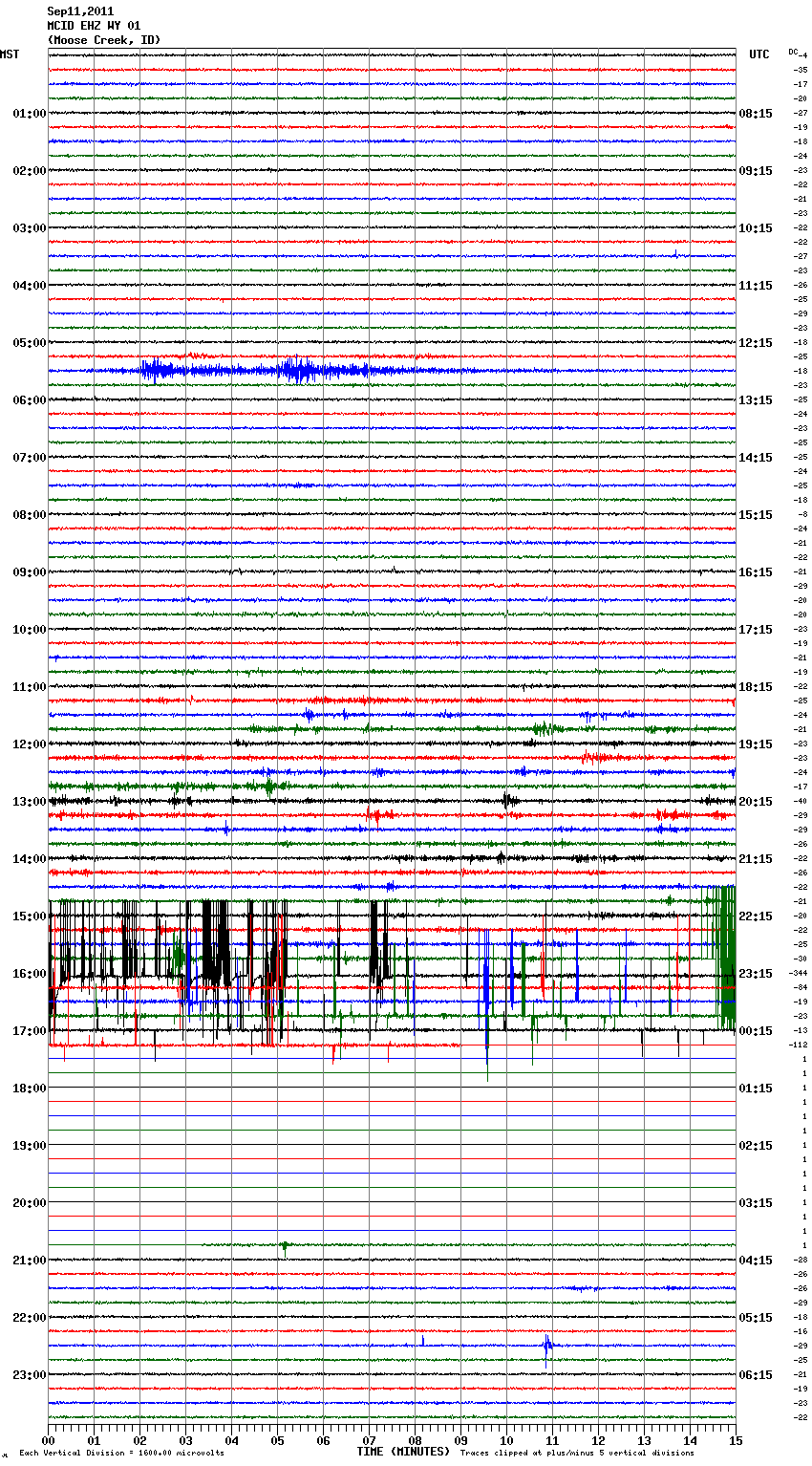Click the 19:15 UTC time label
This screenshot has width=812, height=1466.
756,744
